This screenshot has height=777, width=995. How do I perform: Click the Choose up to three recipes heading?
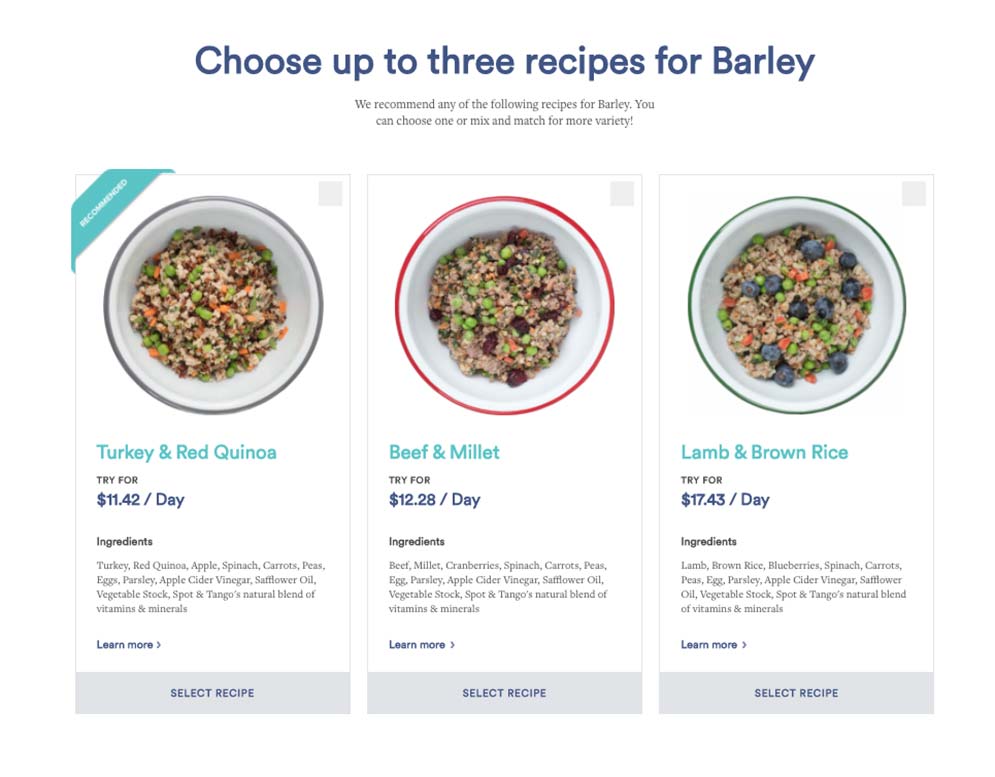[504, 62]
